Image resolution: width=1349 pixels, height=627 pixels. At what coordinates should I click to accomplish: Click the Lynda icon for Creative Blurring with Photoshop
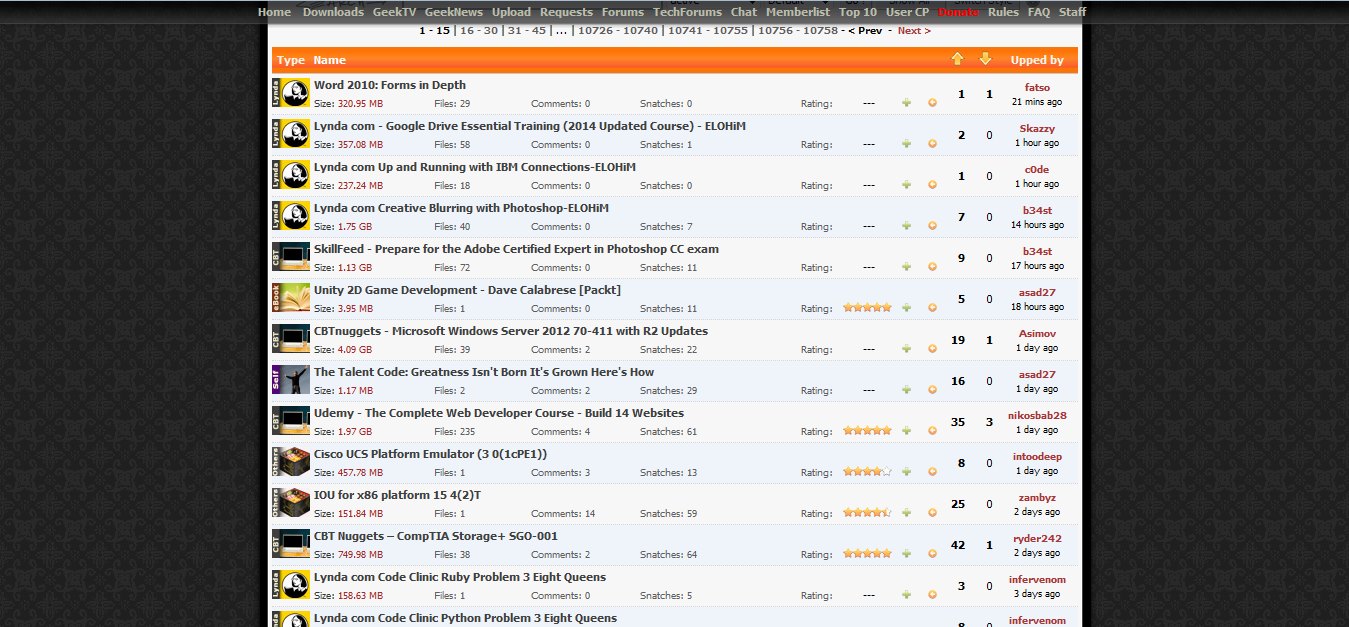(x=290, y=216)
